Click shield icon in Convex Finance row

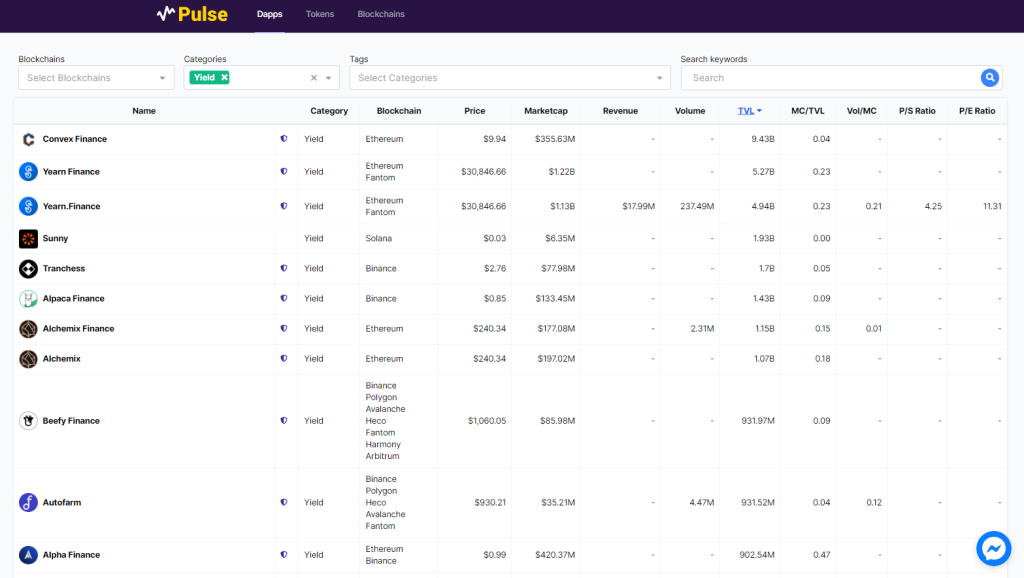tap(283, 138)
